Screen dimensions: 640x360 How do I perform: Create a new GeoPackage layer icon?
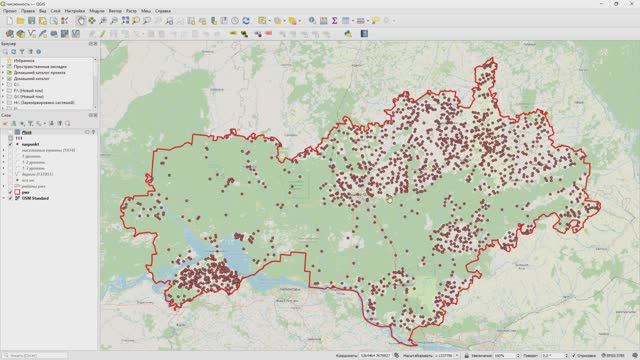click(20, 34)
